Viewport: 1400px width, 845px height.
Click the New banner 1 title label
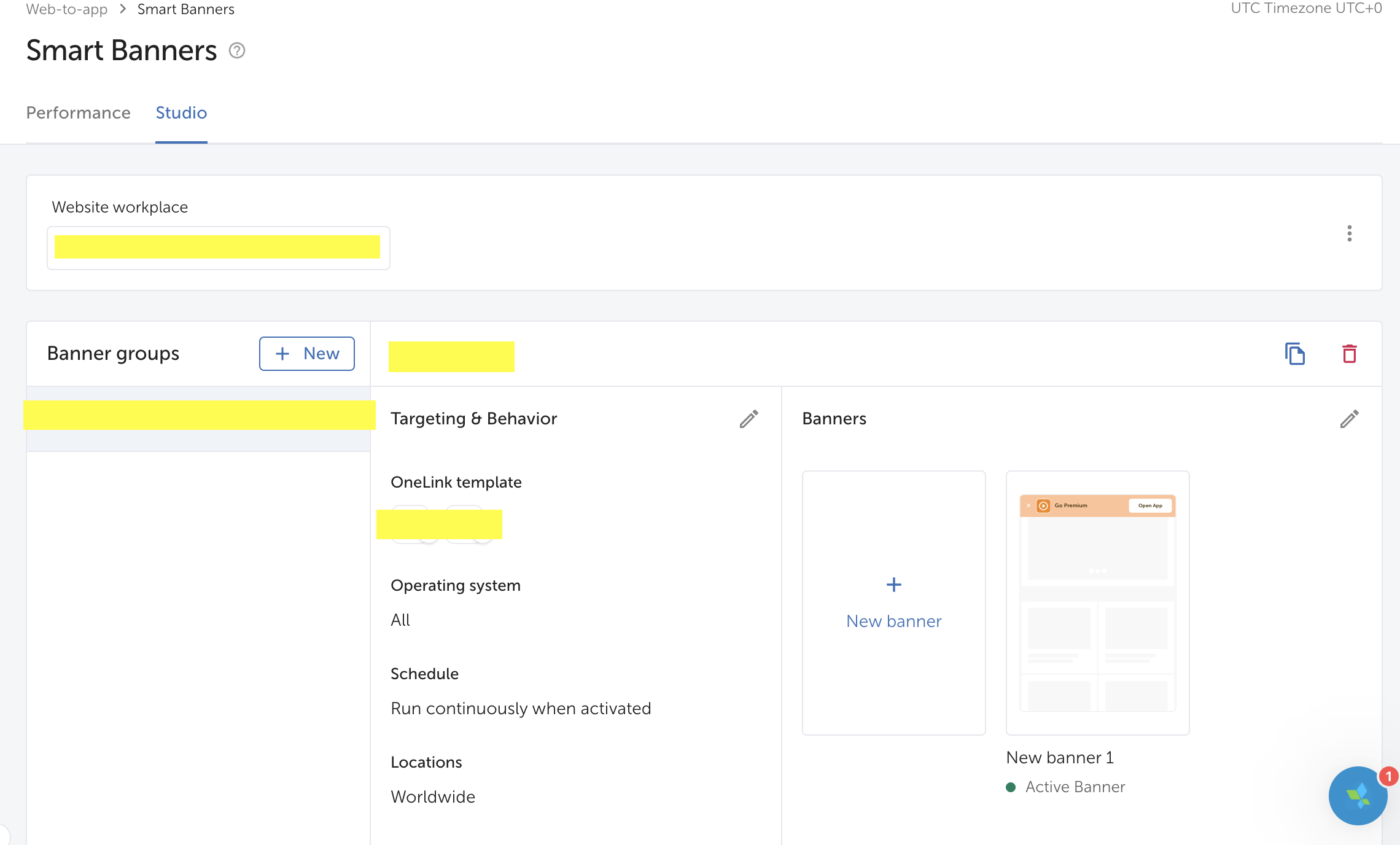[x=1060, y=758]
